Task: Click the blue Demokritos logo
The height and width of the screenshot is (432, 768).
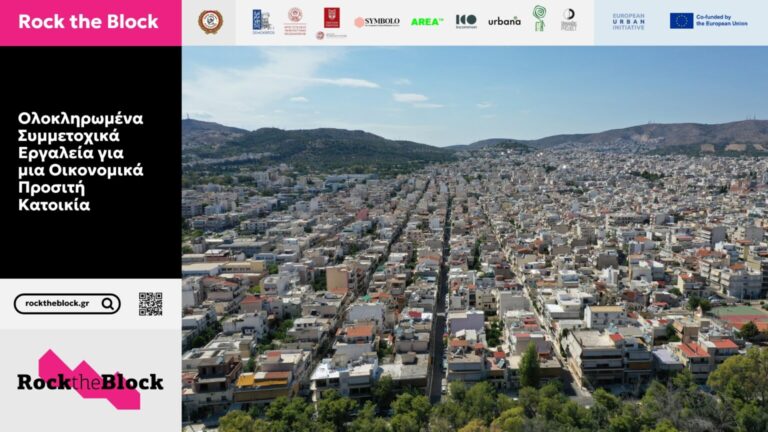Action: 261,20
